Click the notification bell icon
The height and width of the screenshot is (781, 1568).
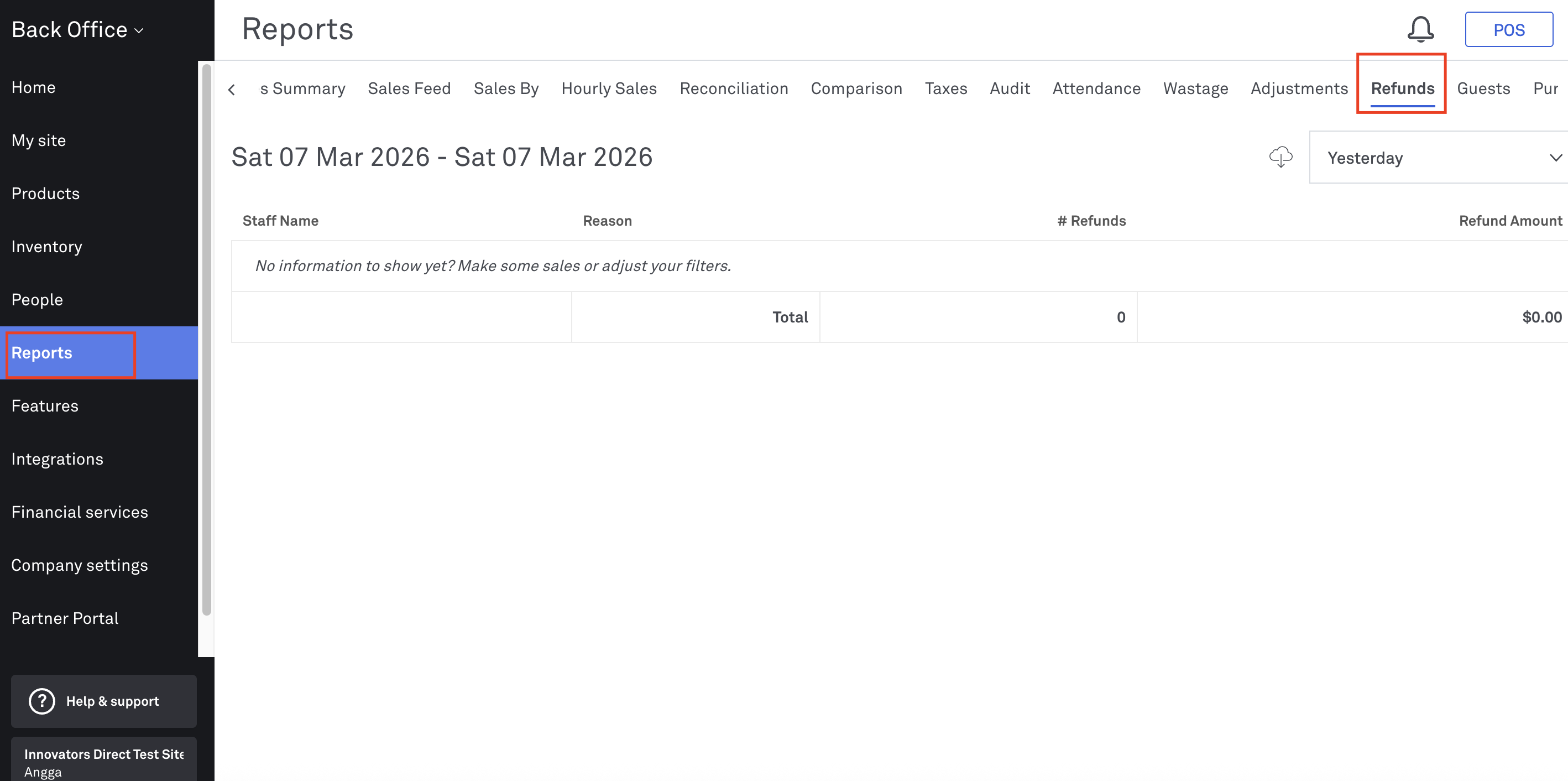tap(1420, 29)
